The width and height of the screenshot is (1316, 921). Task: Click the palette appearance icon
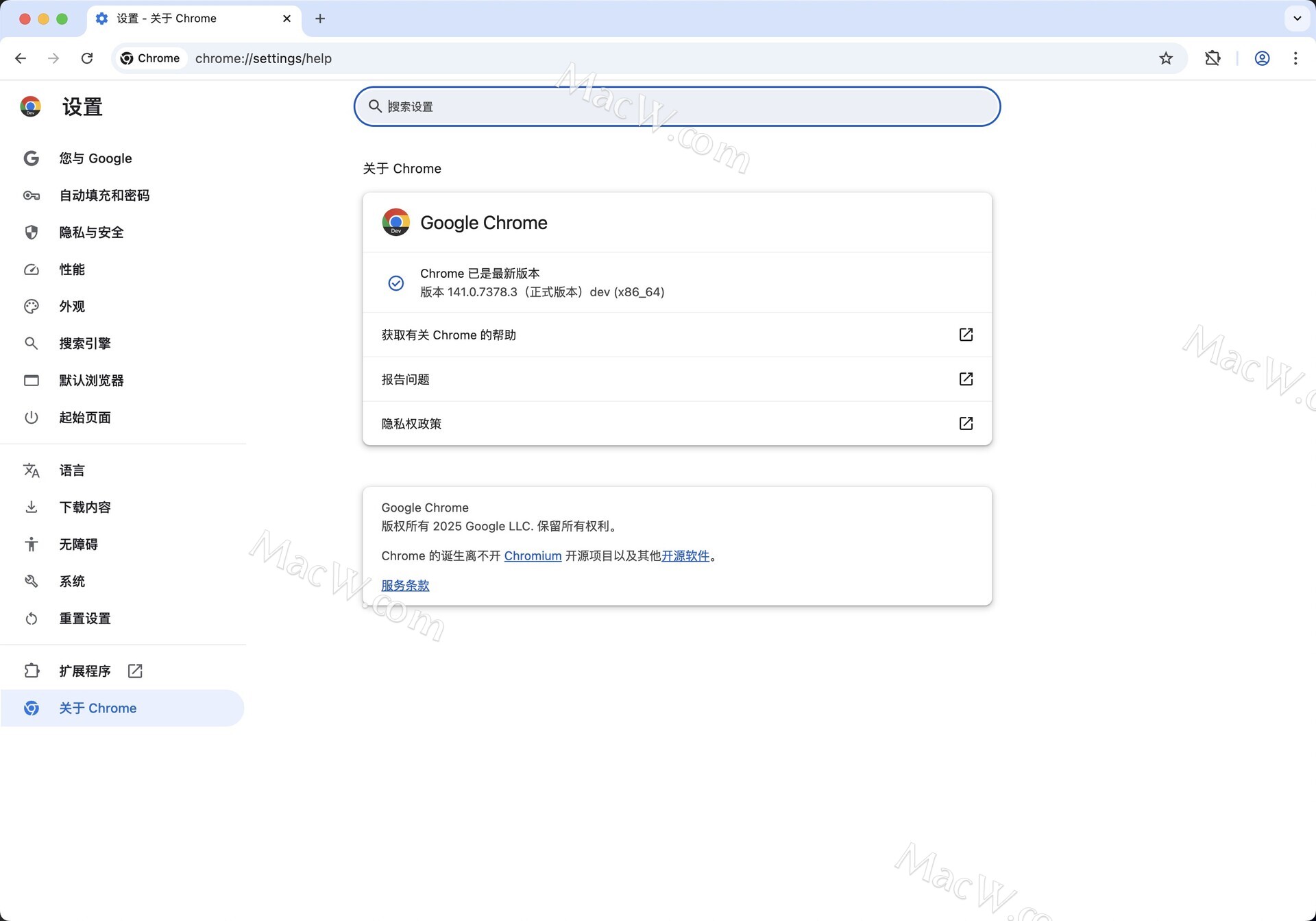click(31, 307)
